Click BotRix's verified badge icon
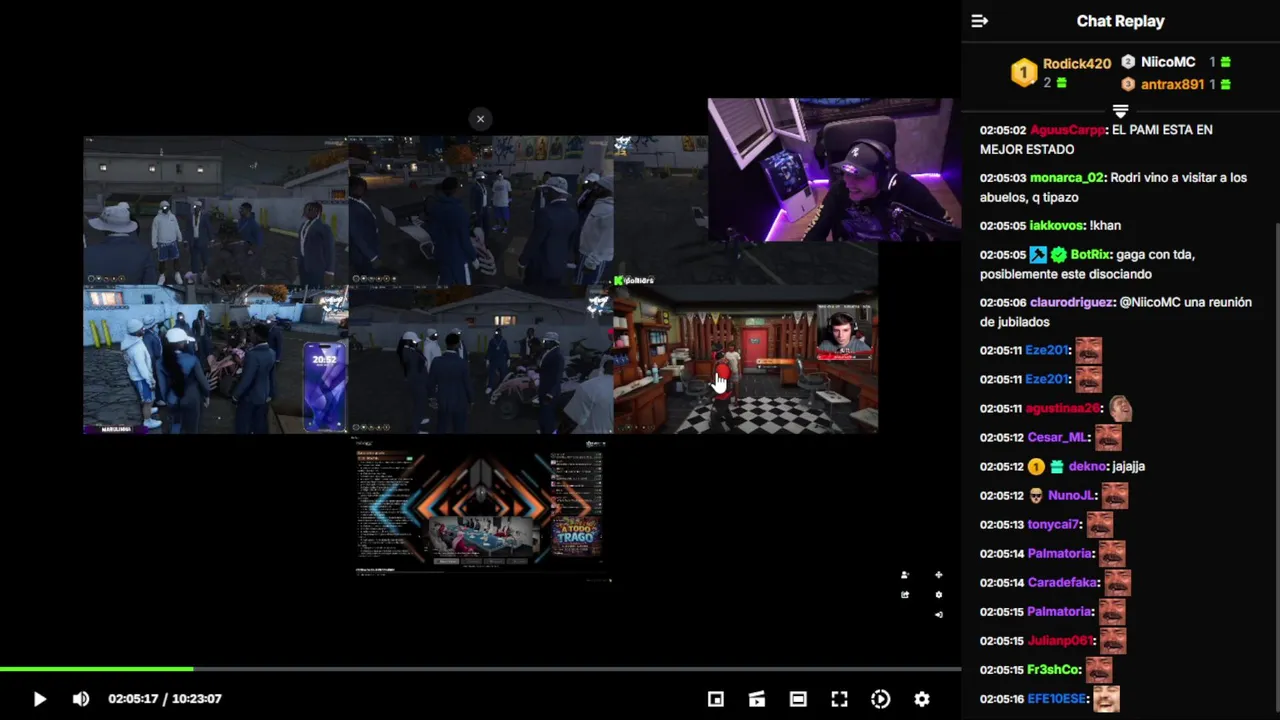Image resolution: width=1280 pixels, height=720 pixels. pos(1059,255)
